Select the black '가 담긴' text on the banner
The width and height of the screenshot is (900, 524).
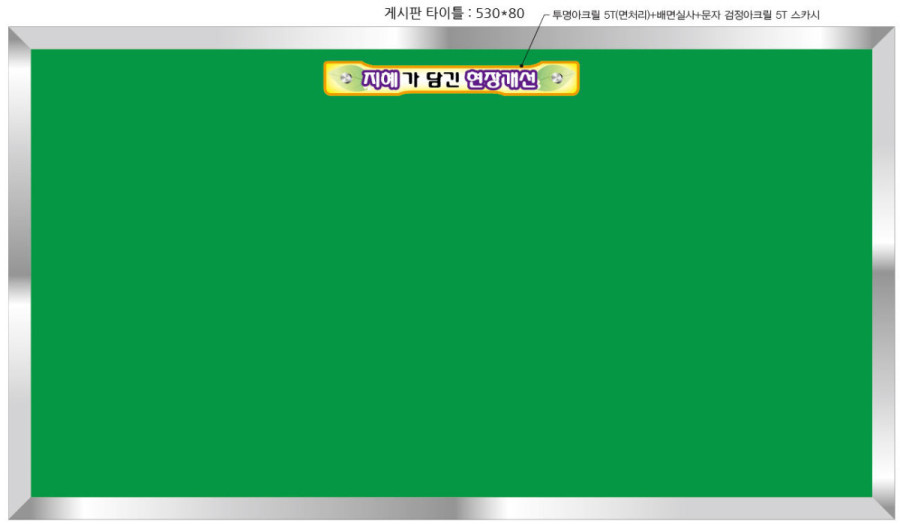[x=432, y=79]
